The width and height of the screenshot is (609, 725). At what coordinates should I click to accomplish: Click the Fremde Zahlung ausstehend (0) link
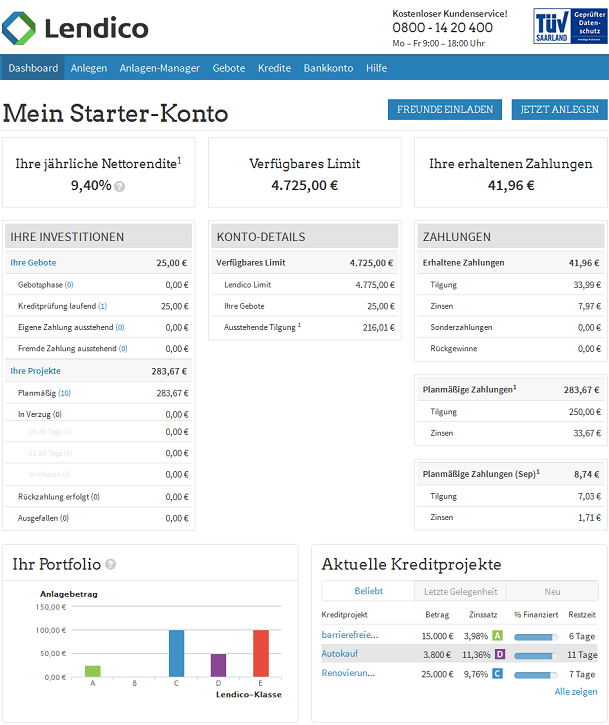(x=123, y=349)
